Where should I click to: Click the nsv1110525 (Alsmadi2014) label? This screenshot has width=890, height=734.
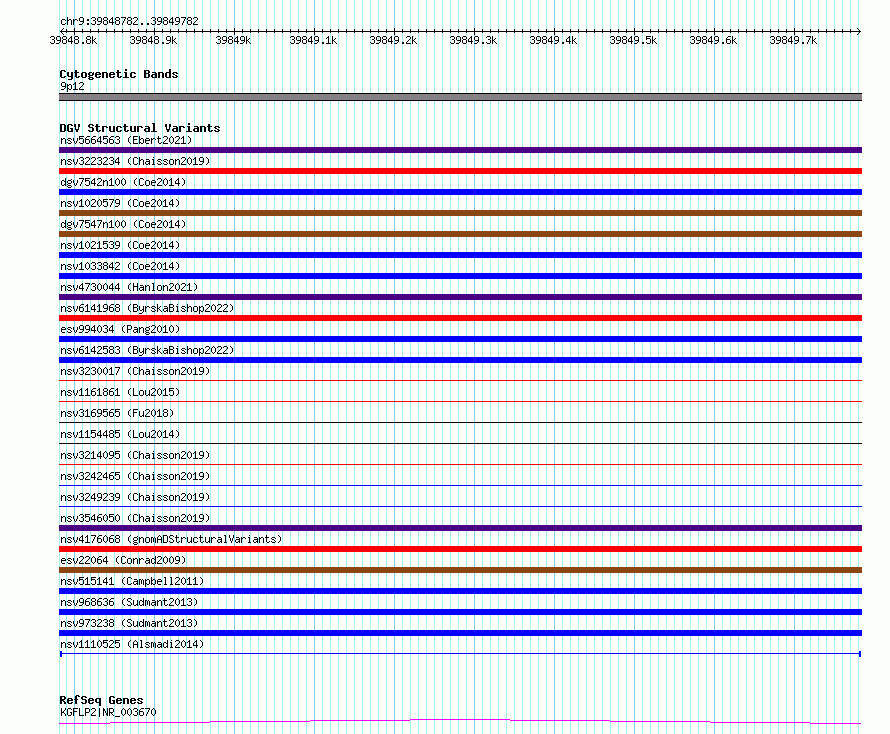pyautogui.click(x=132, y=644)
